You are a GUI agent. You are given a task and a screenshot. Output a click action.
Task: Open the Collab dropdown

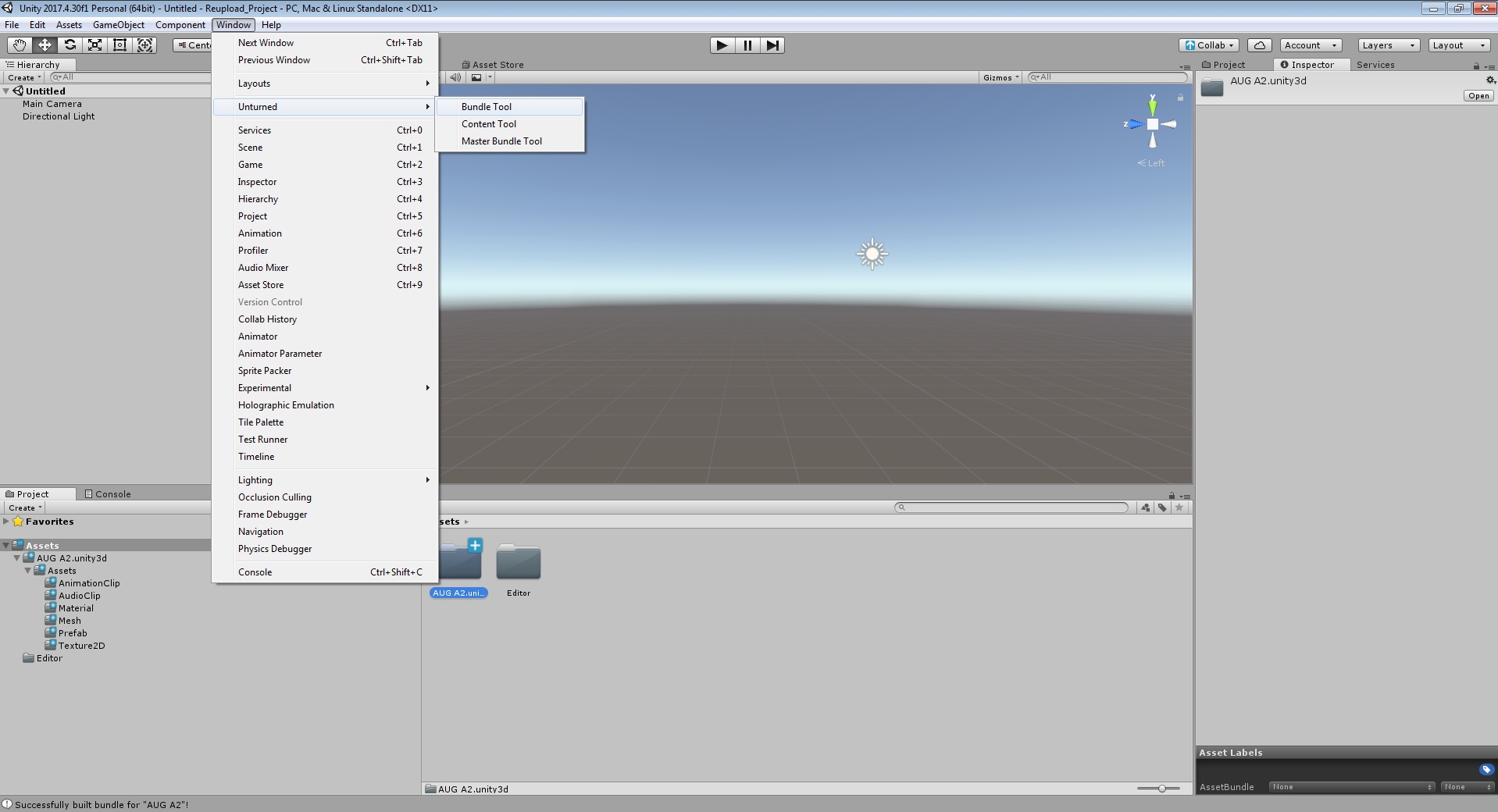pyautogui.click(x=1209, y=45)
